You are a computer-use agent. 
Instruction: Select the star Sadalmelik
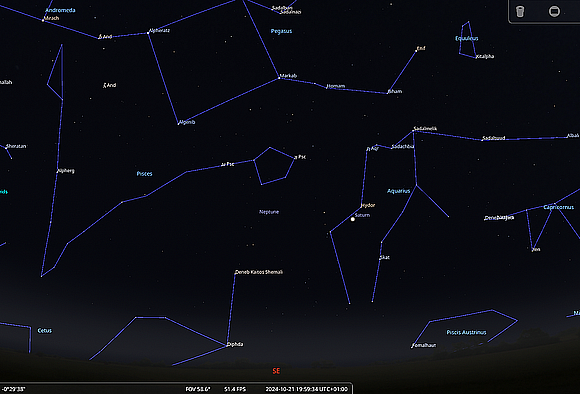click(413, 131)
